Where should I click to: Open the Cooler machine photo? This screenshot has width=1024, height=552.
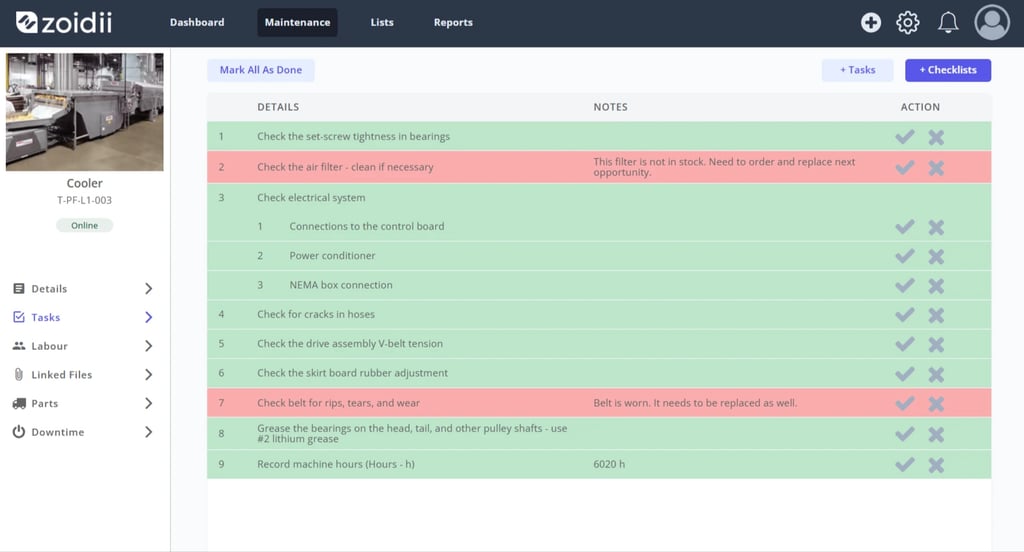85,112
